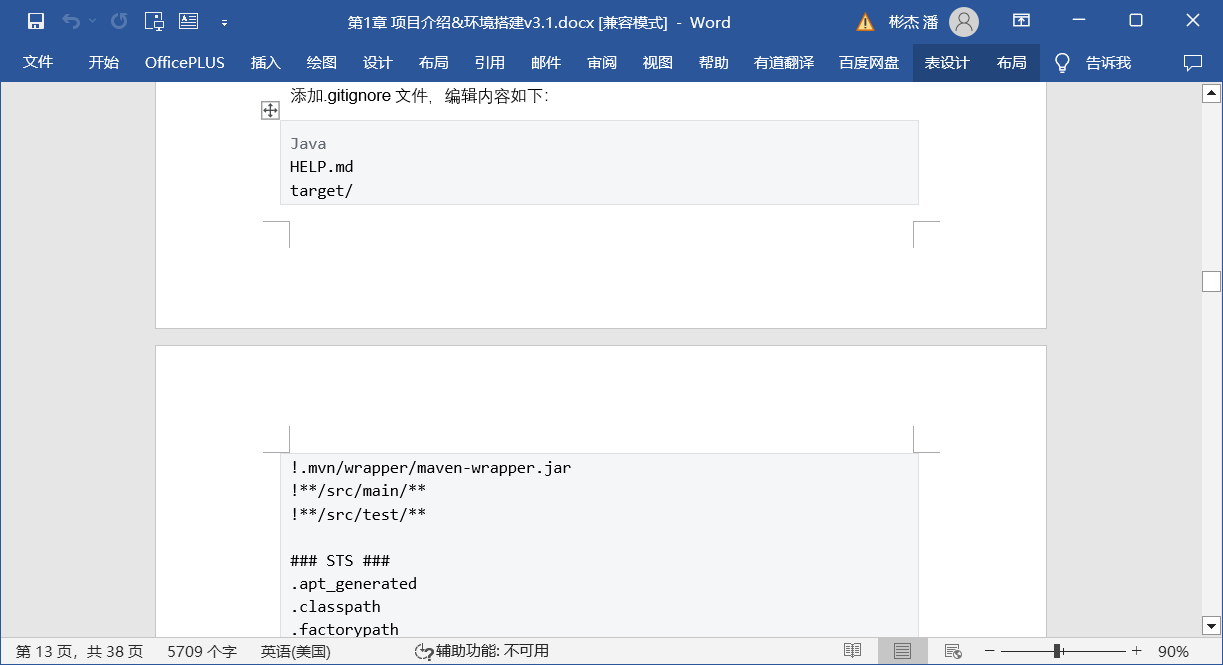
Task: Open the 视图 tab
Action: point(658,62)
